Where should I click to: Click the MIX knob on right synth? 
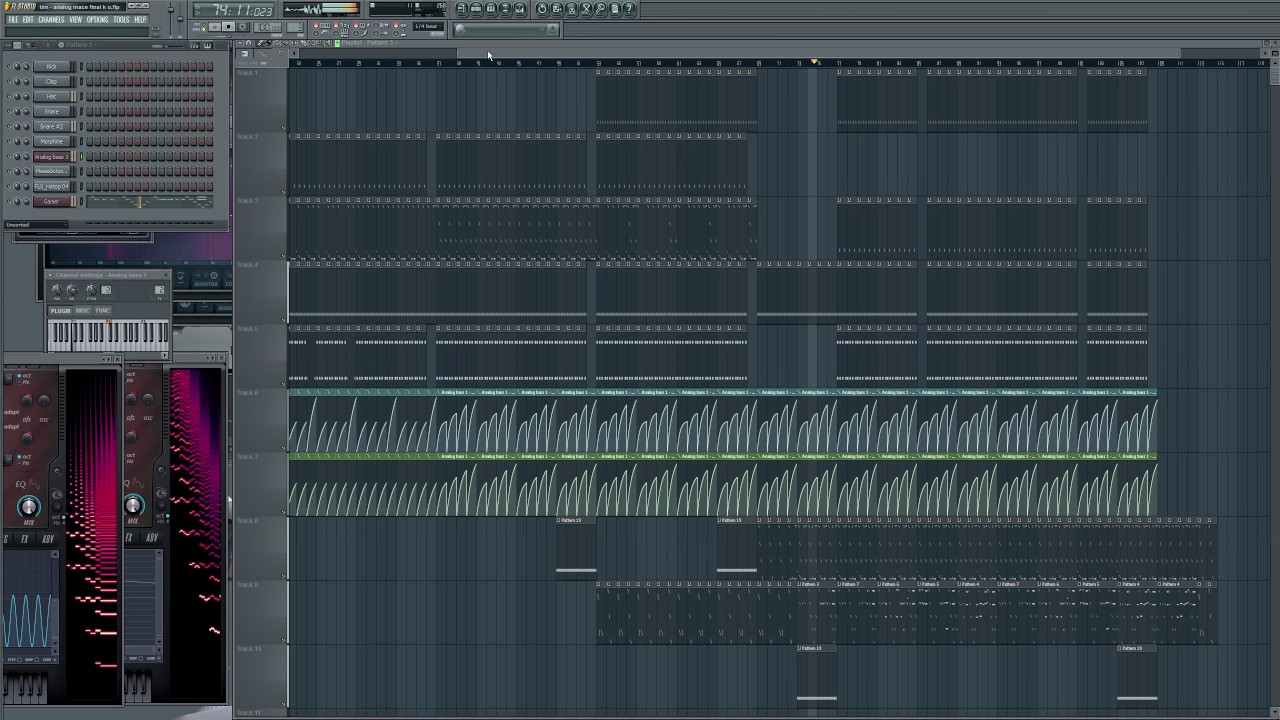(133, 506)
